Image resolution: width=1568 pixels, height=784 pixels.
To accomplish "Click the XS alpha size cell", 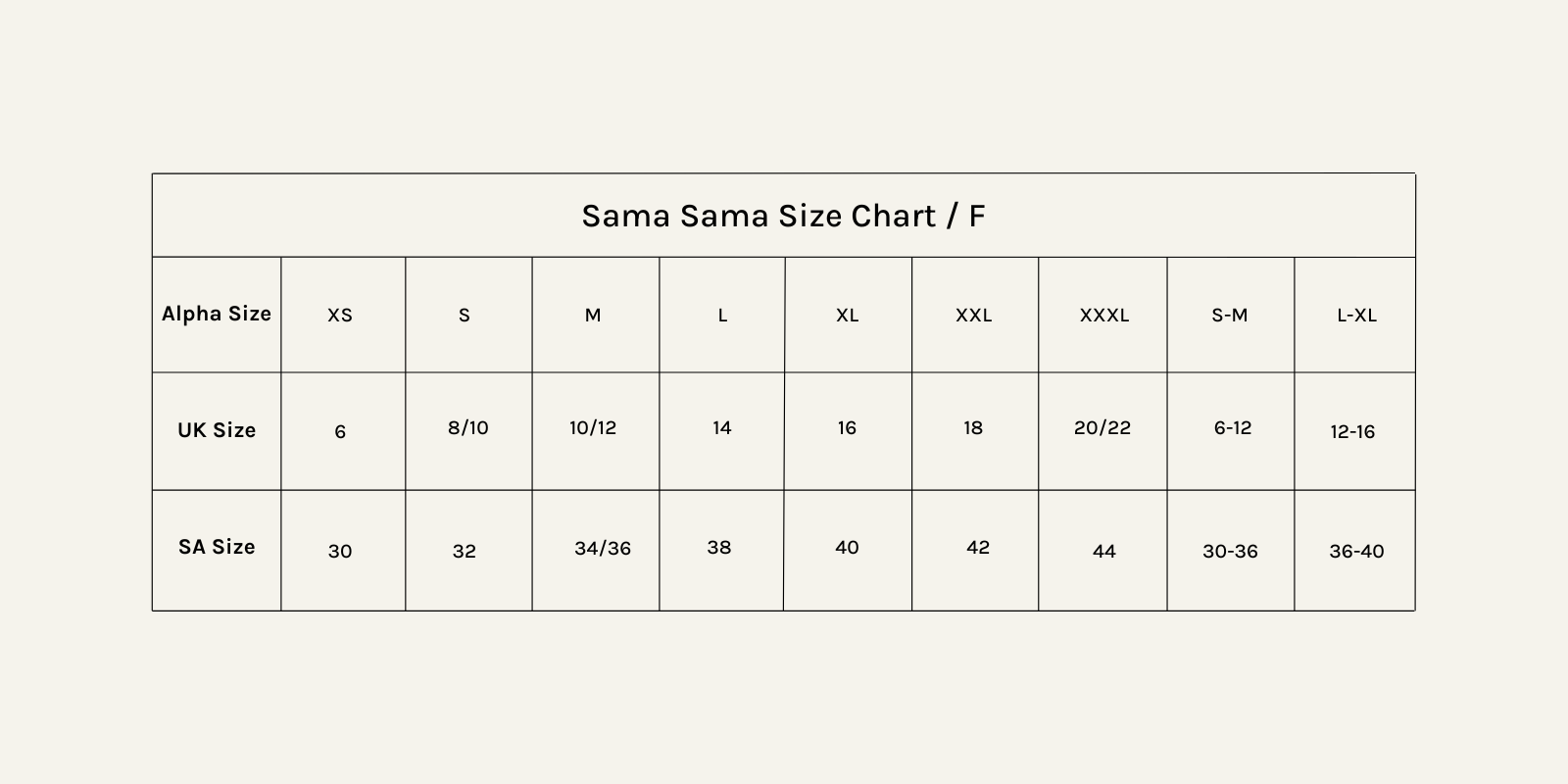I will coord(340,316).
